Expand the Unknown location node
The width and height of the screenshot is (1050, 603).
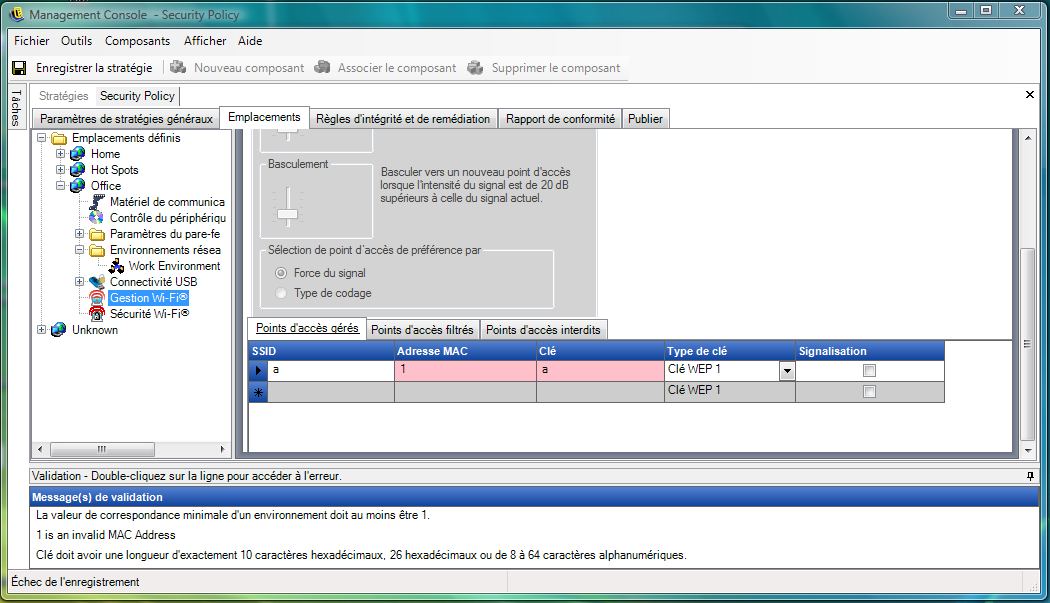pyautogui.click(x=42, y=330)
